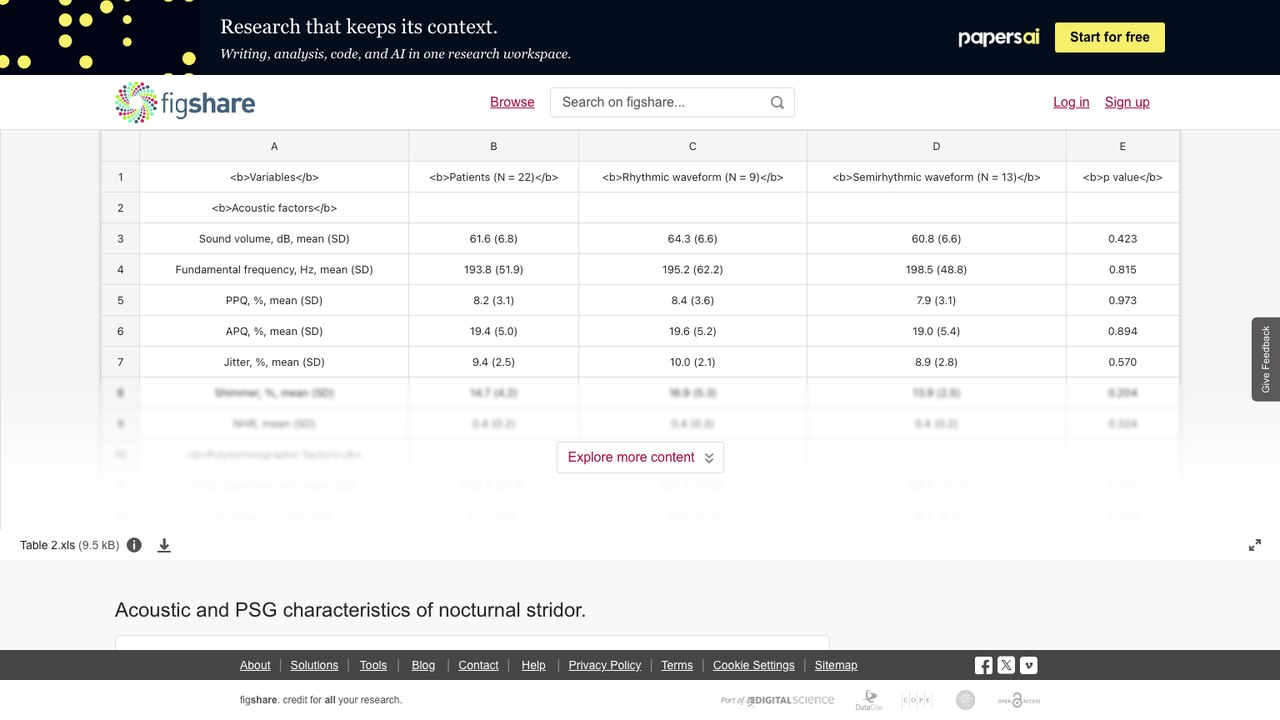Open Cookie Settings in the footer
This screenshot has width=1280, height=720.
[754, 665]
